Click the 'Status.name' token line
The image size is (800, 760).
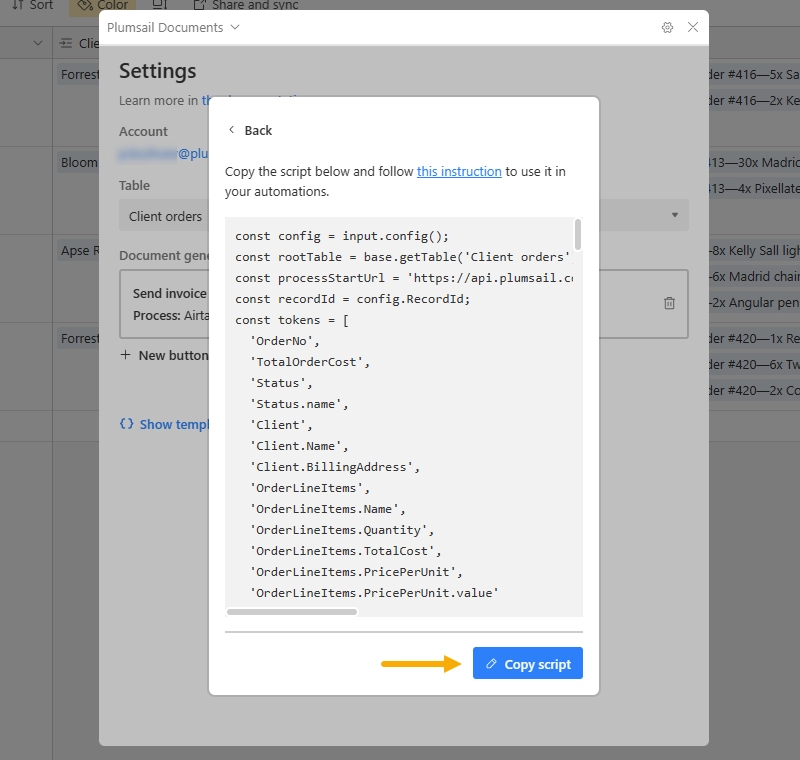pyautogui.click(x=299, y=403)
